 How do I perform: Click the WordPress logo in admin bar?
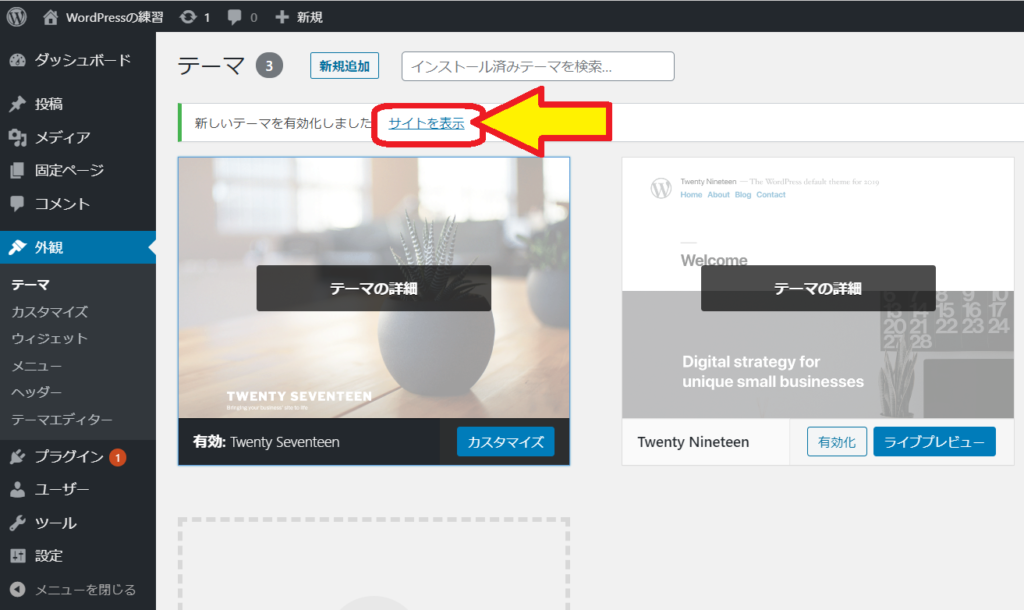tap(17, 17)
